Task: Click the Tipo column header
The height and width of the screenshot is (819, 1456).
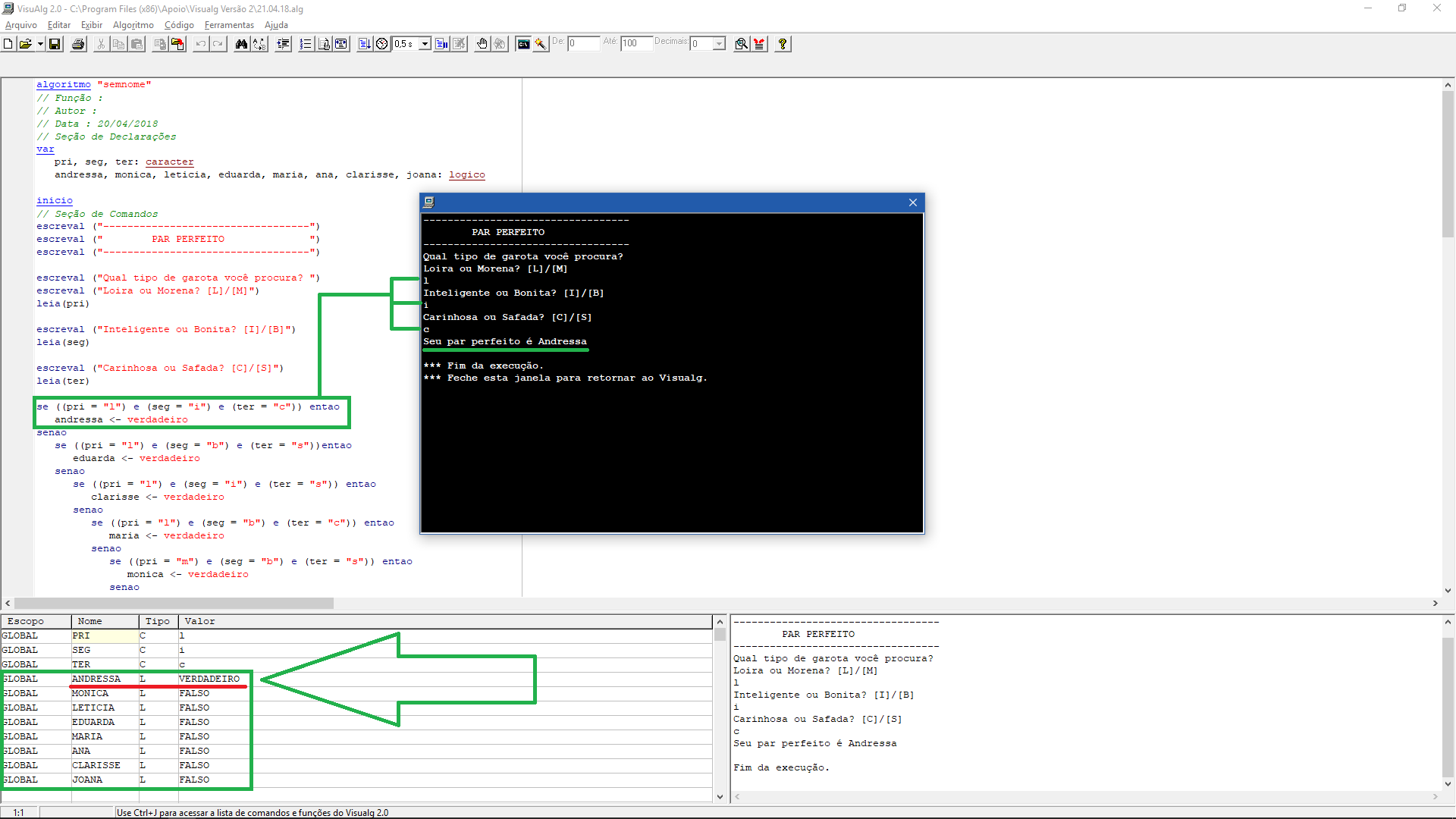Action: [158, 621]
